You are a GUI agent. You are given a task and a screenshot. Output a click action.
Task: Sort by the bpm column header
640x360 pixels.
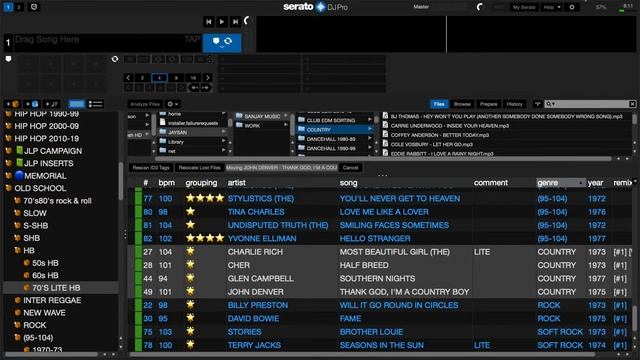(167, 183)
